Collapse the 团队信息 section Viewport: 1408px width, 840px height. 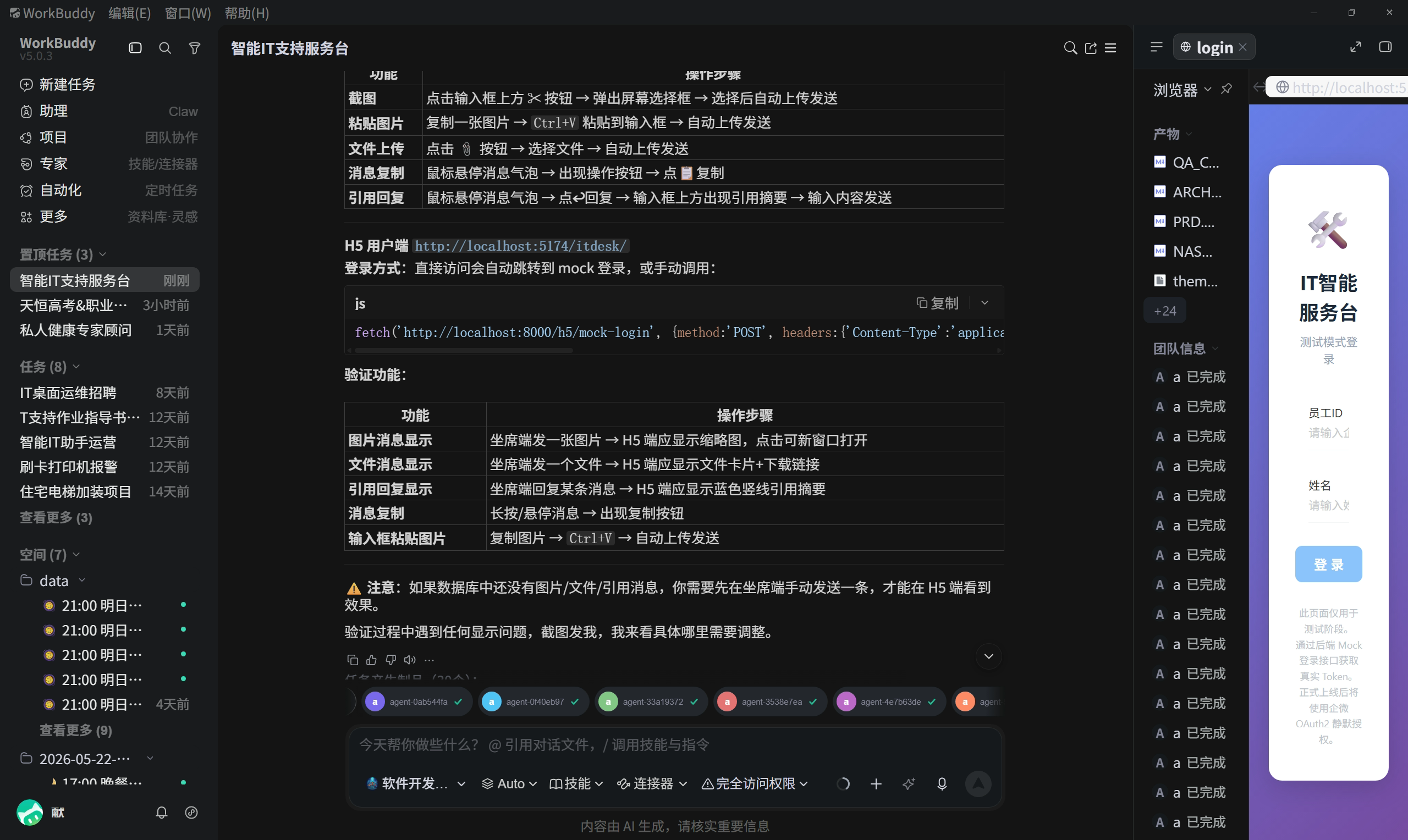tap(1215, 348)
